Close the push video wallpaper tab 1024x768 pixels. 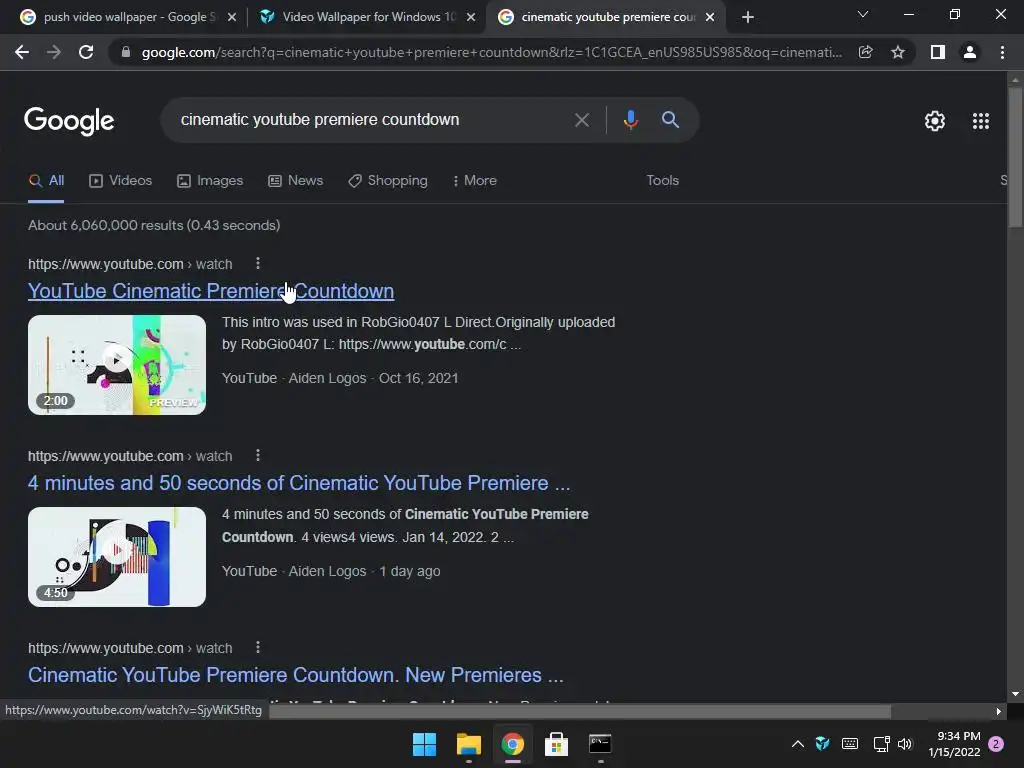[x=231, y=17]
